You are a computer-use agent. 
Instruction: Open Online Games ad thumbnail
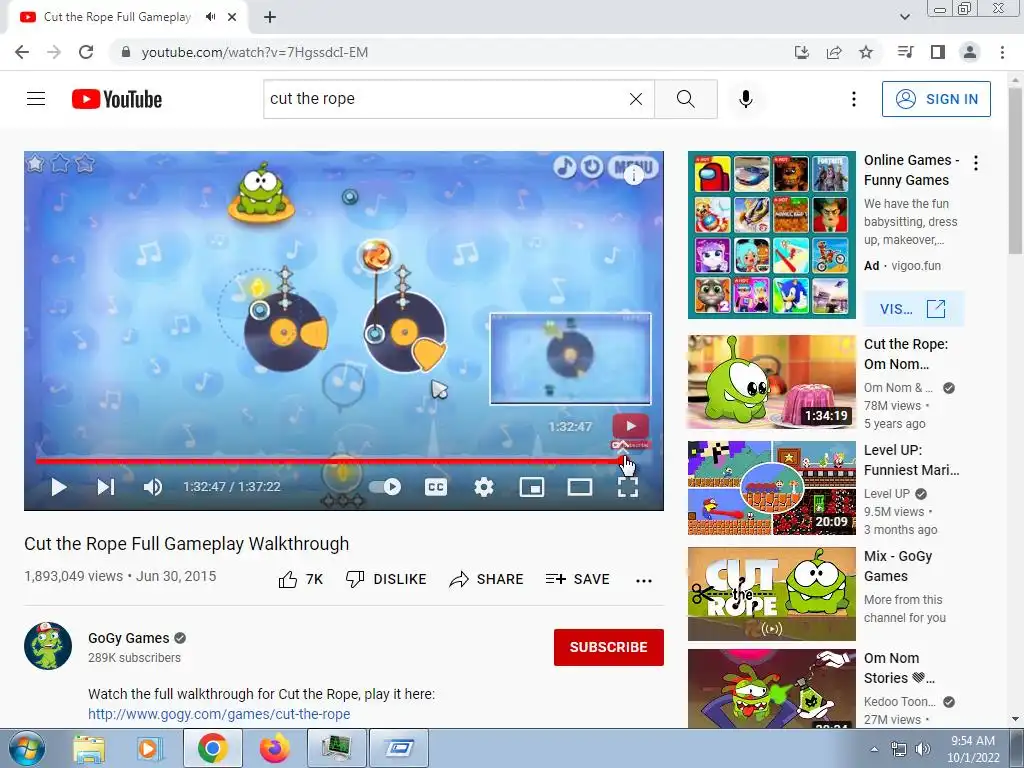pyautogui.click(x=771, y=235)
